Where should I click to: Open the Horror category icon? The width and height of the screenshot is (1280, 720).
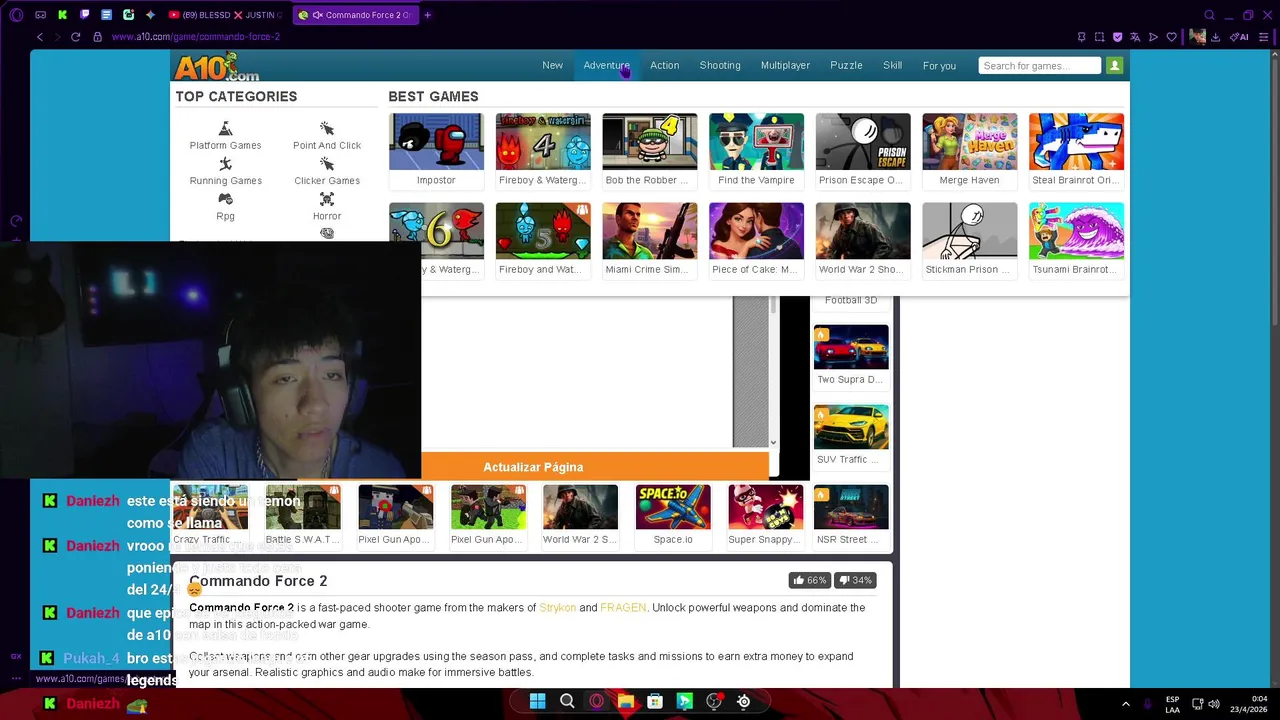click(x=326, y=199)
